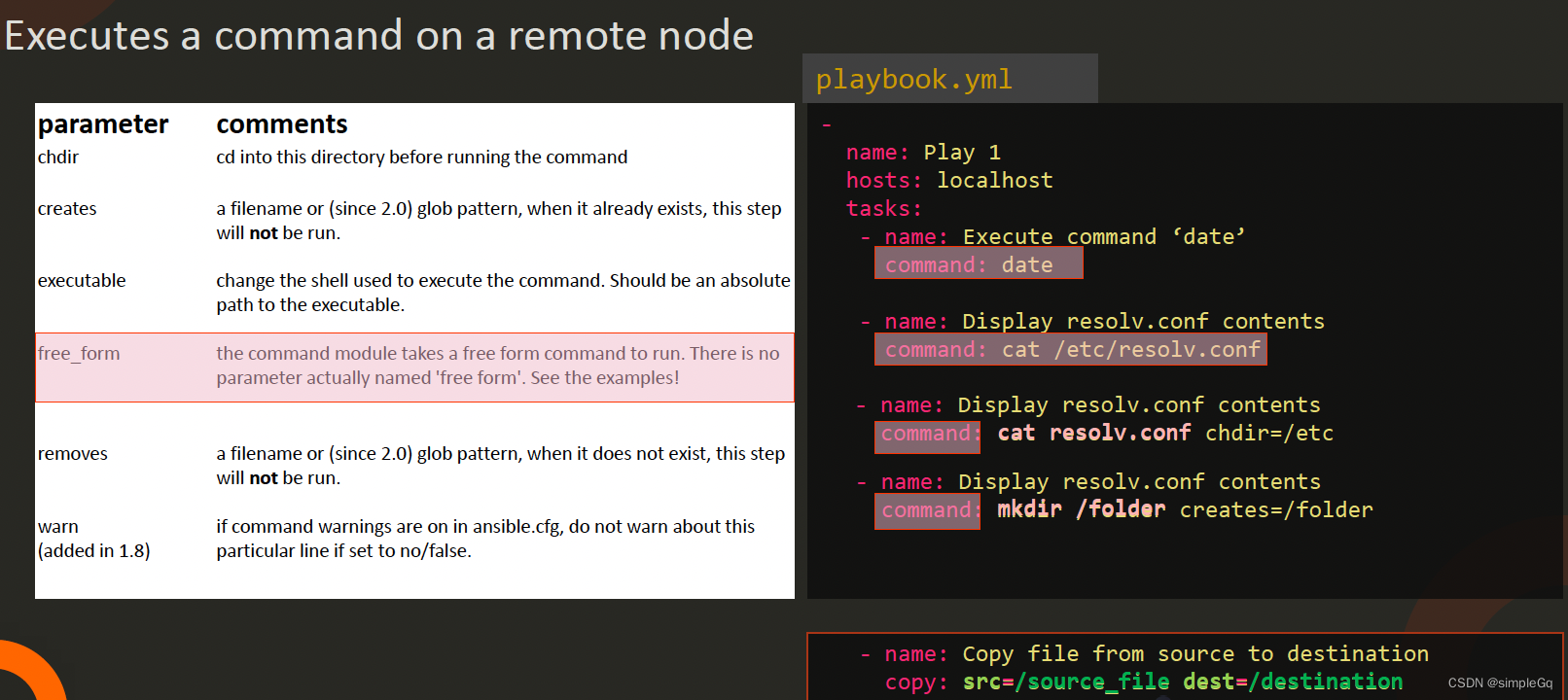The height and width of the screenshot is (700, 1568).
Task: Click the 'creates' parameter cell
Action: pyautogui.click(x=67, y=209)
